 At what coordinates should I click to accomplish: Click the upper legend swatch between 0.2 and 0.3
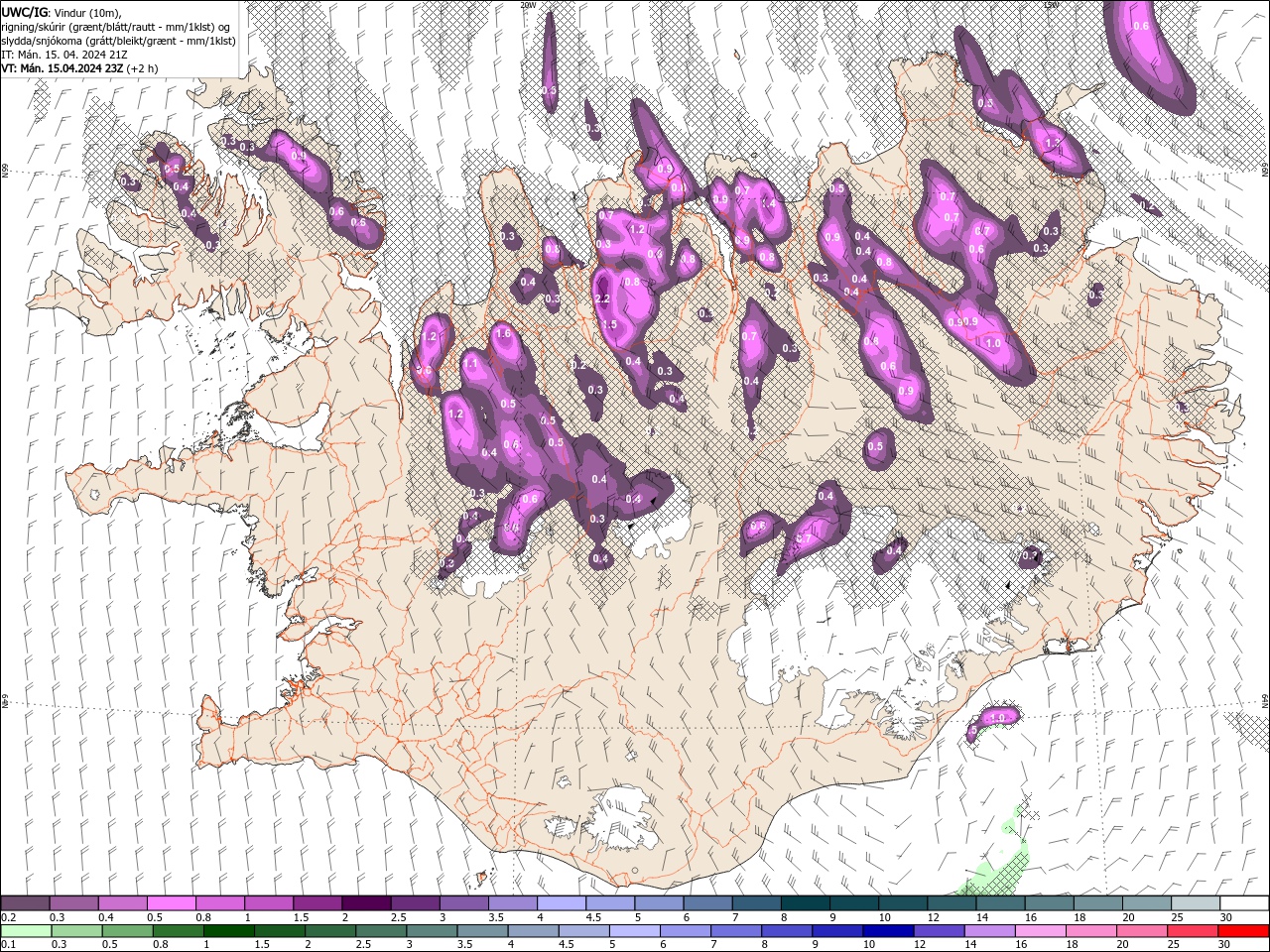click(25, 903)
